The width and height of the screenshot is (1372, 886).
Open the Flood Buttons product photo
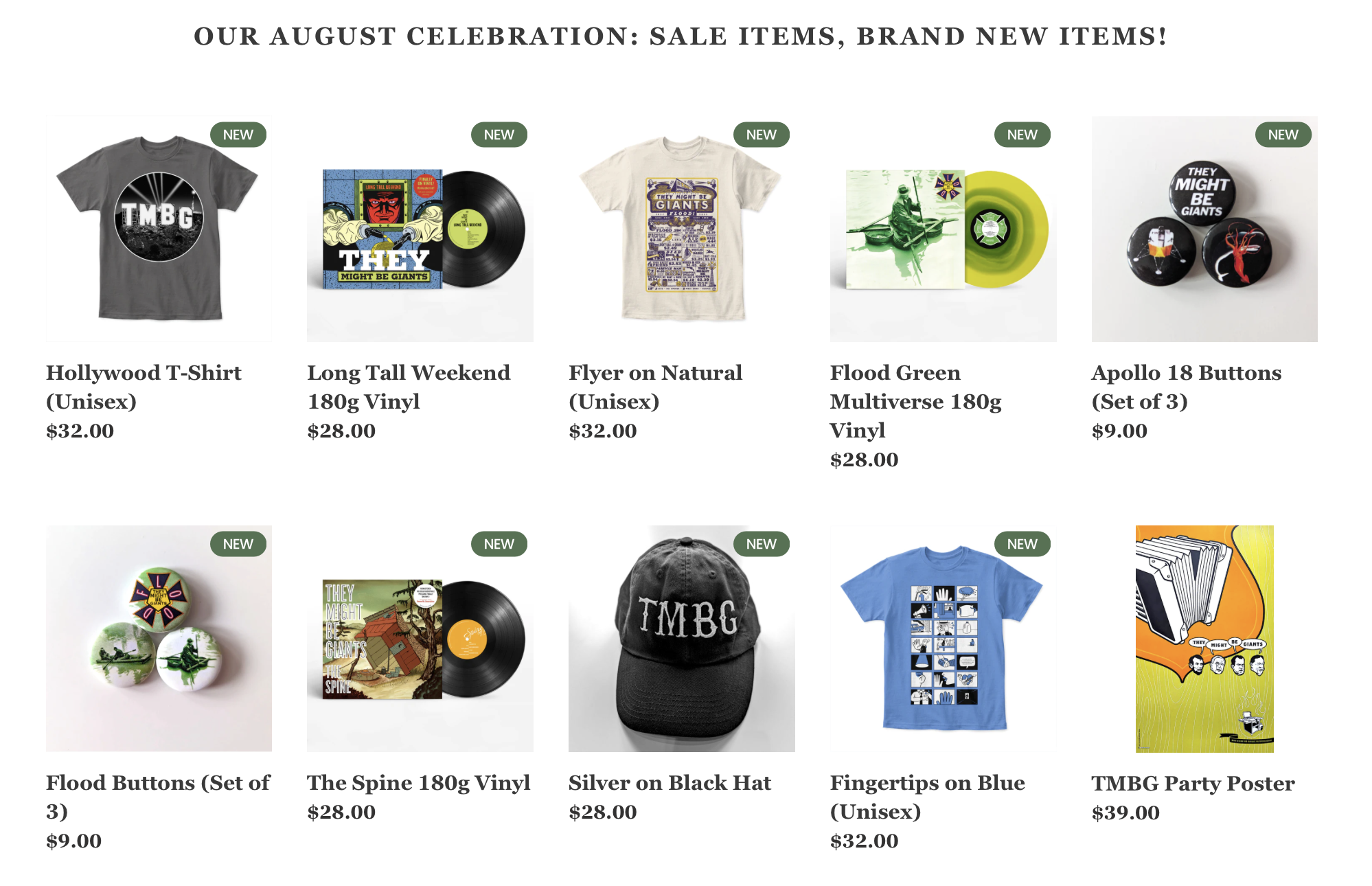(x=159, y=638)
